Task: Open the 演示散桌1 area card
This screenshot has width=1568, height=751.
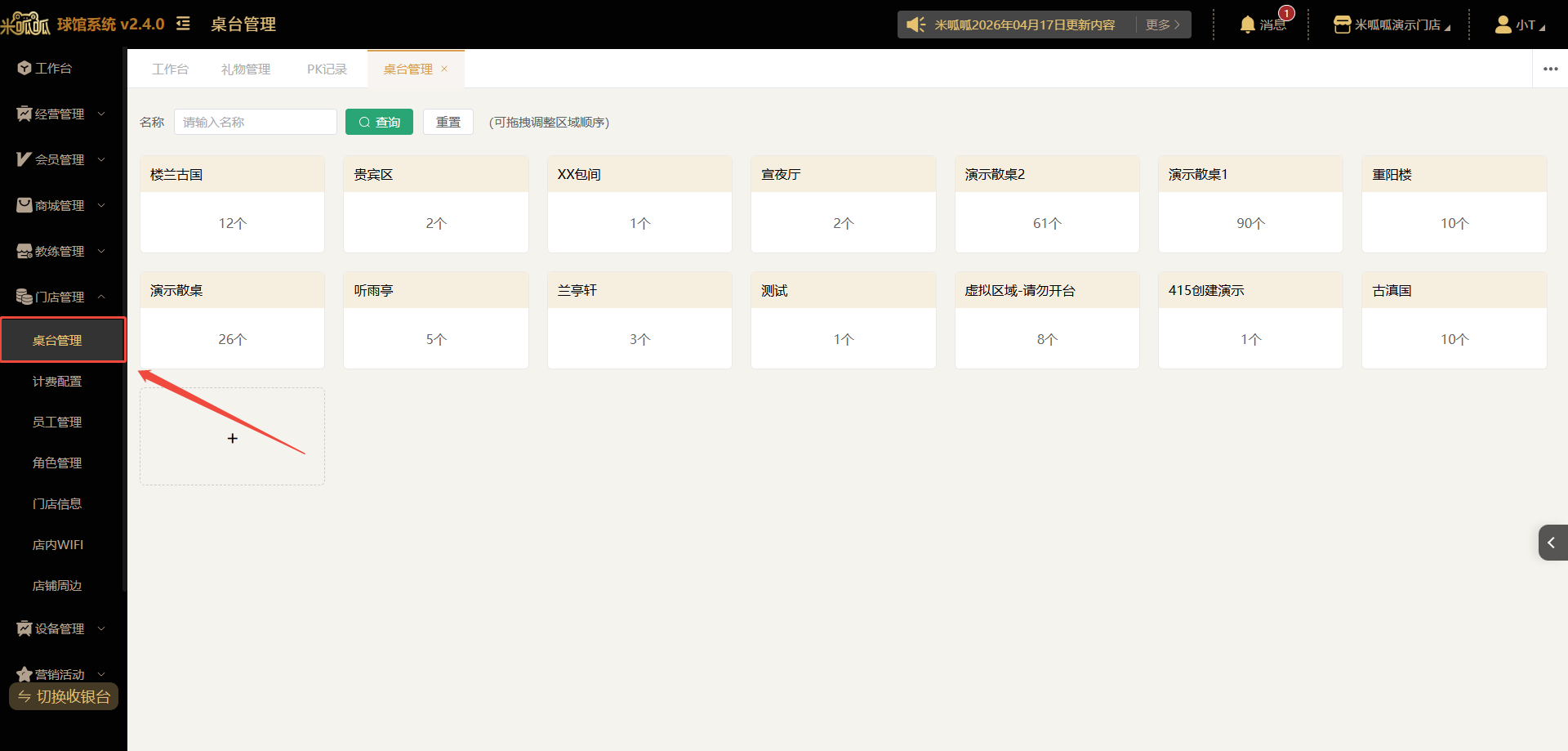Action: point(1250,204)
